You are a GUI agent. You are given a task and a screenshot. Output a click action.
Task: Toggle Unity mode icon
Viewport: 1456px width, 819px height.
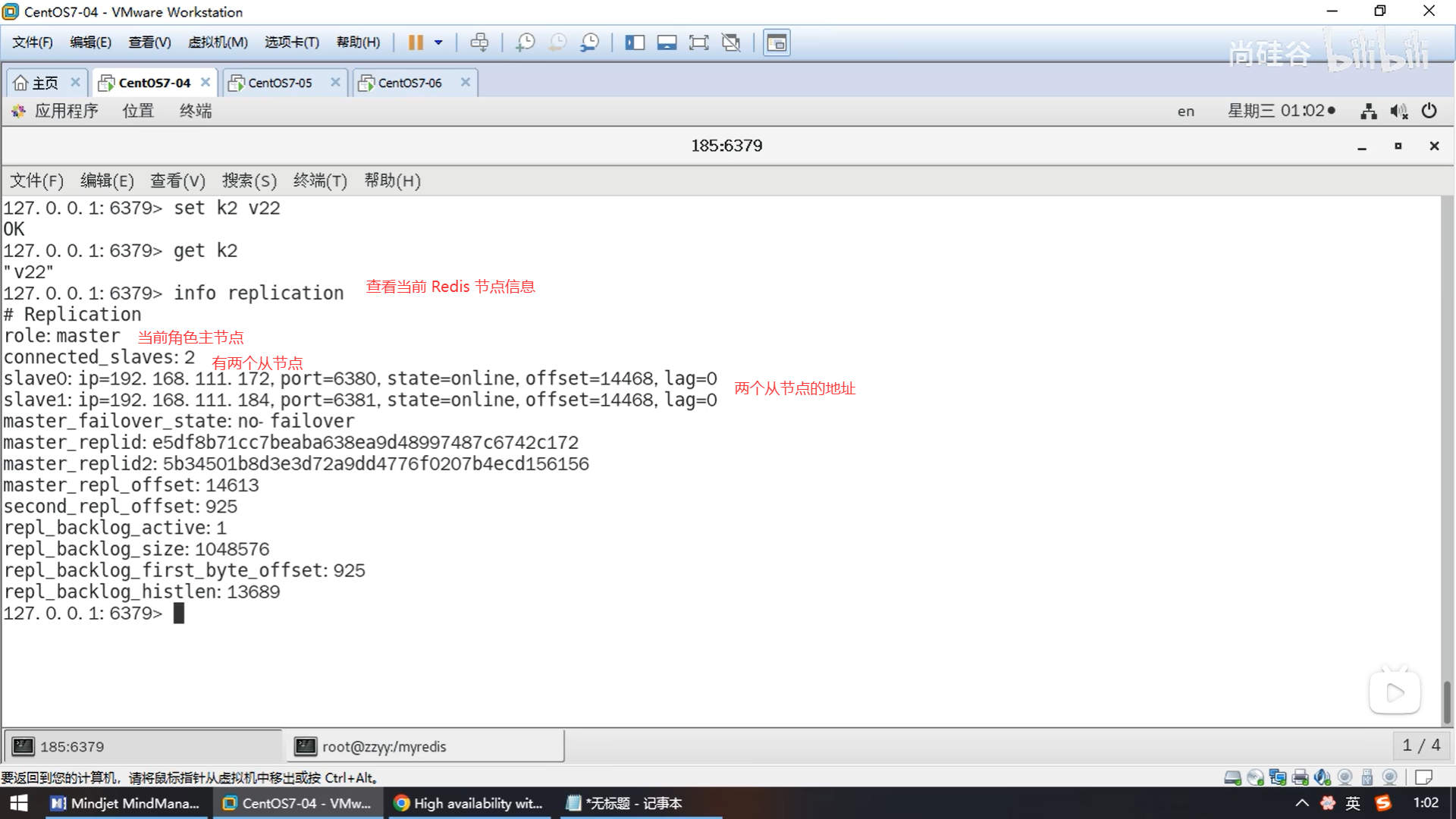pyautogui.click(x=731, y=42)
